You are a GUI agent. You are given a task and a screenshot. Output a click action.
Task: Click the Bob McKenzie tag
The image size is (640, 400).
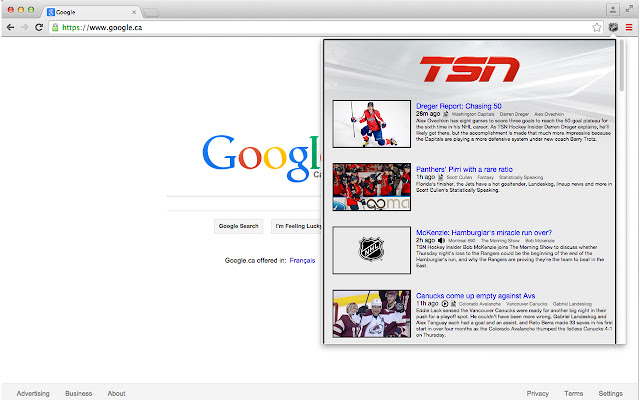pyautogui.click(x=540, y=241)
